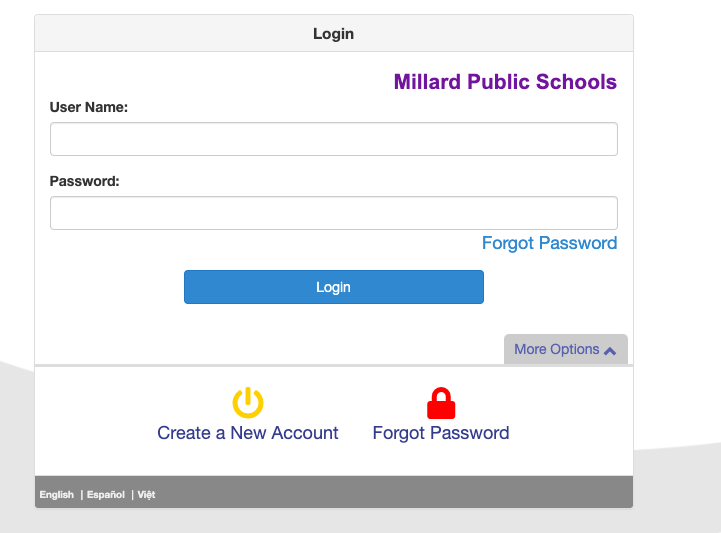
Task: Select Forgot Password link below password field
Action: [549, 243]
